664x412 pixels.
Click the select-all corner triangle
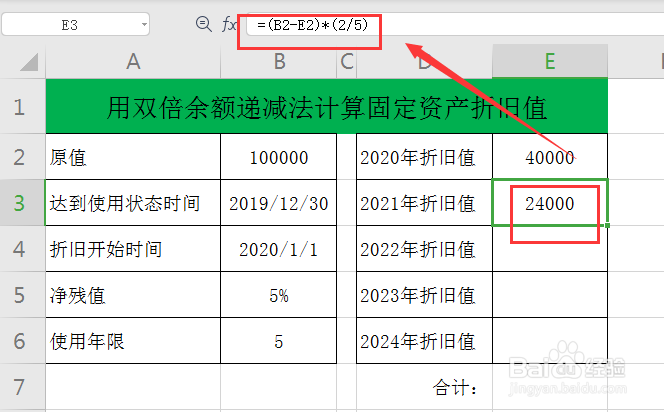(x=29, y=62)
